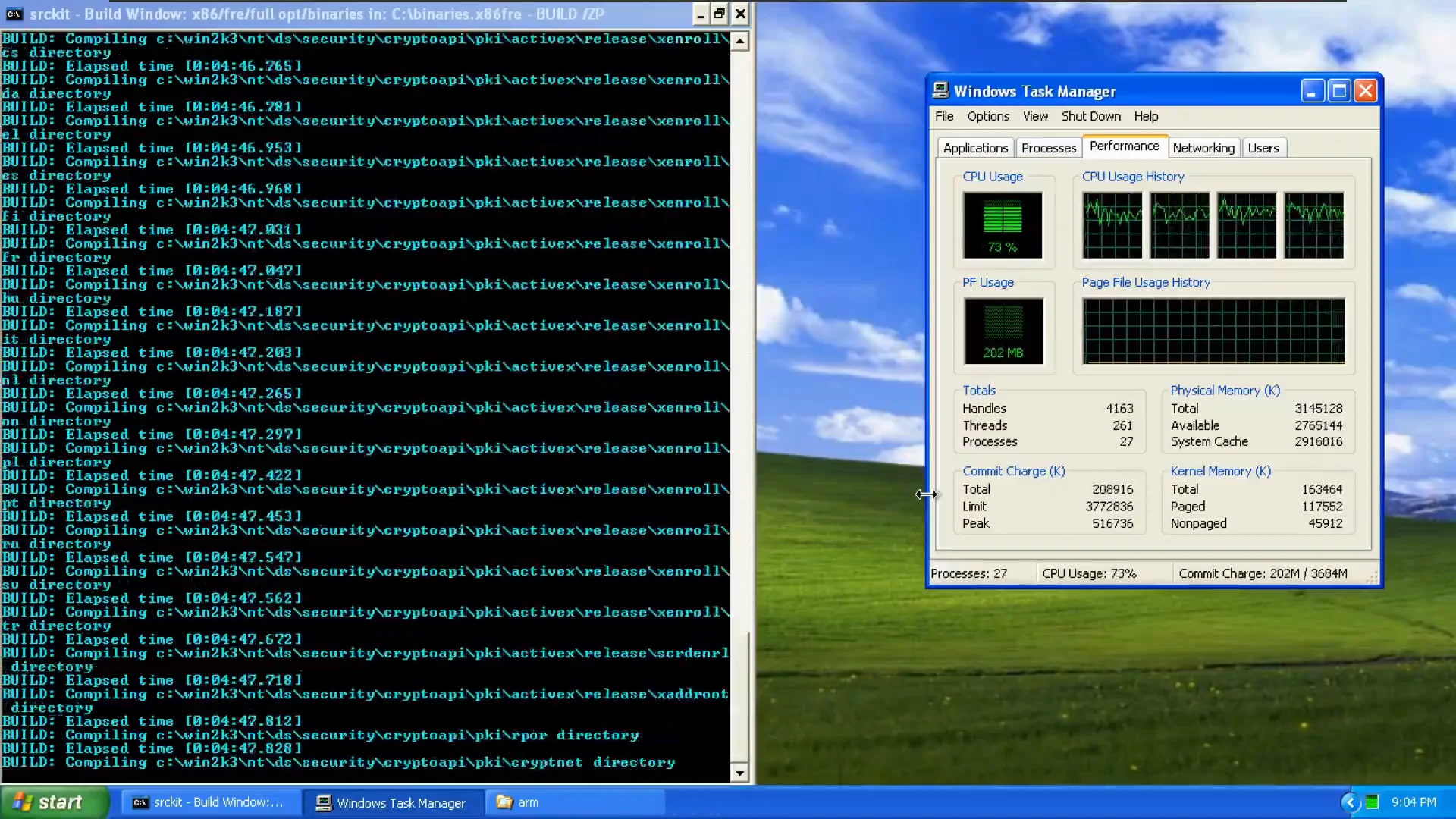
Task: Click Task Manager title bar icon
Action: click(940, 91)
